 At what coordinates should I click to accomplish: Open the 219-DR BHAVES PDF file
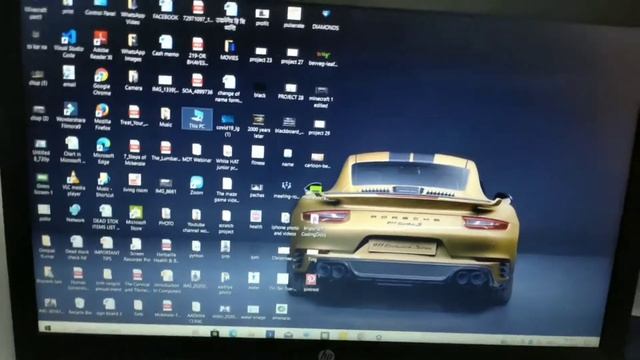[197, 51]
